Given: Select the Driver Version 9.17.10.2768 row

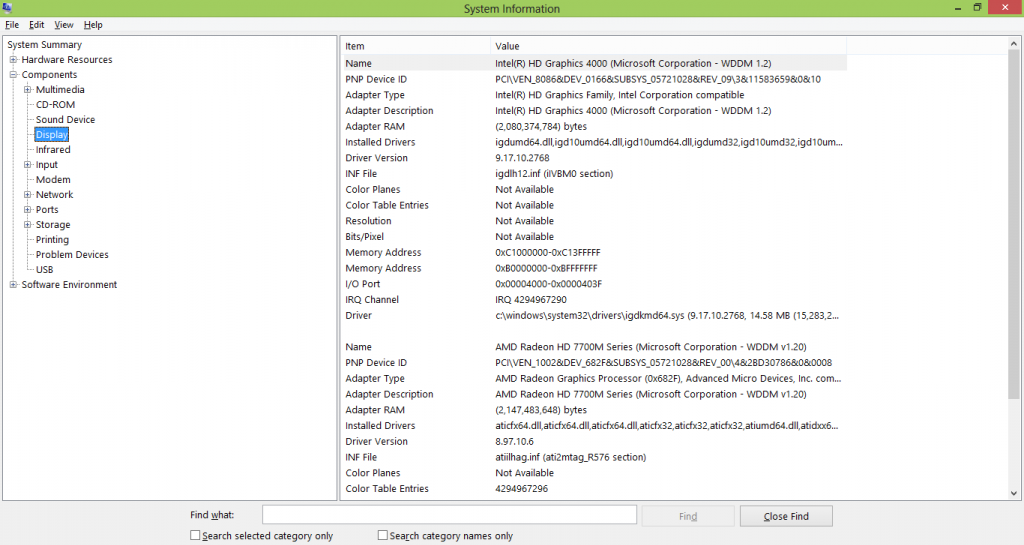Looking at the screenshot, I should (x=594, y=157).
